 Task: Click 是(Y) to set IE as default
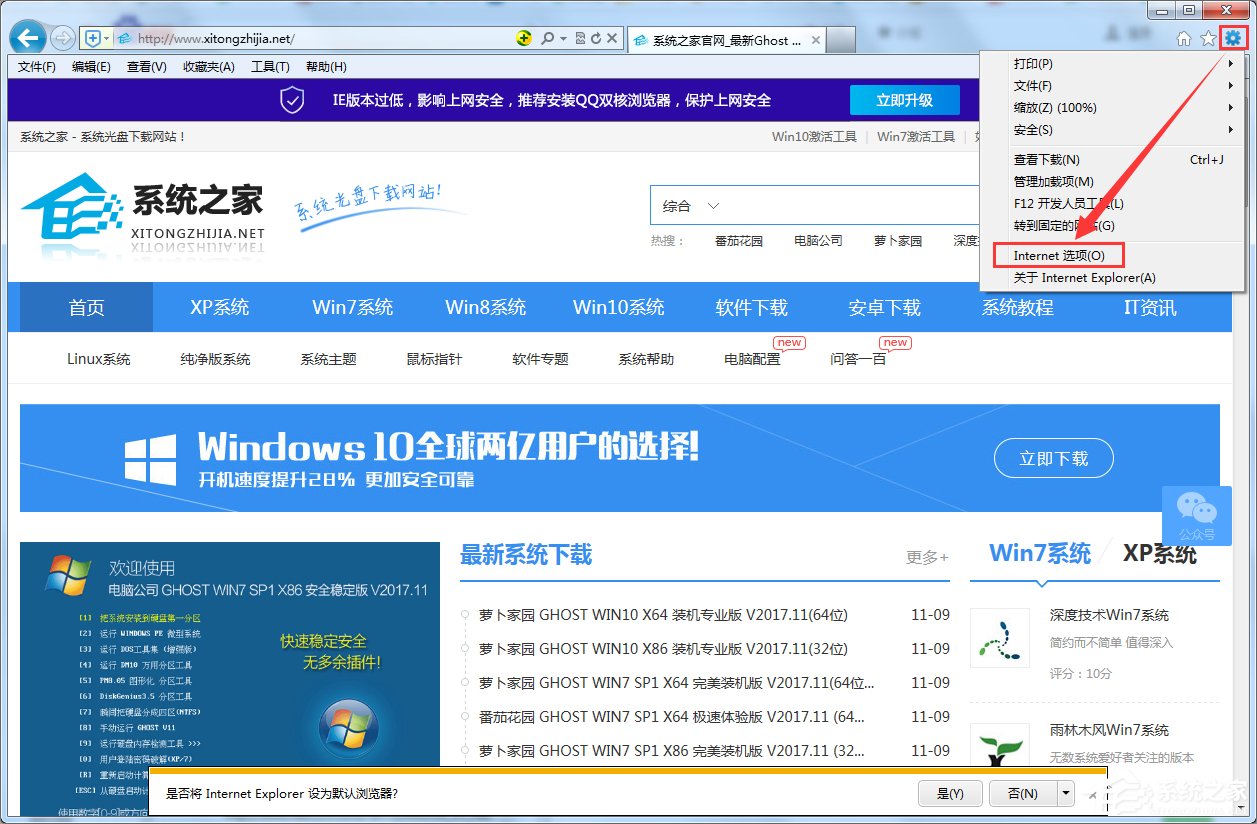(949, 793)
